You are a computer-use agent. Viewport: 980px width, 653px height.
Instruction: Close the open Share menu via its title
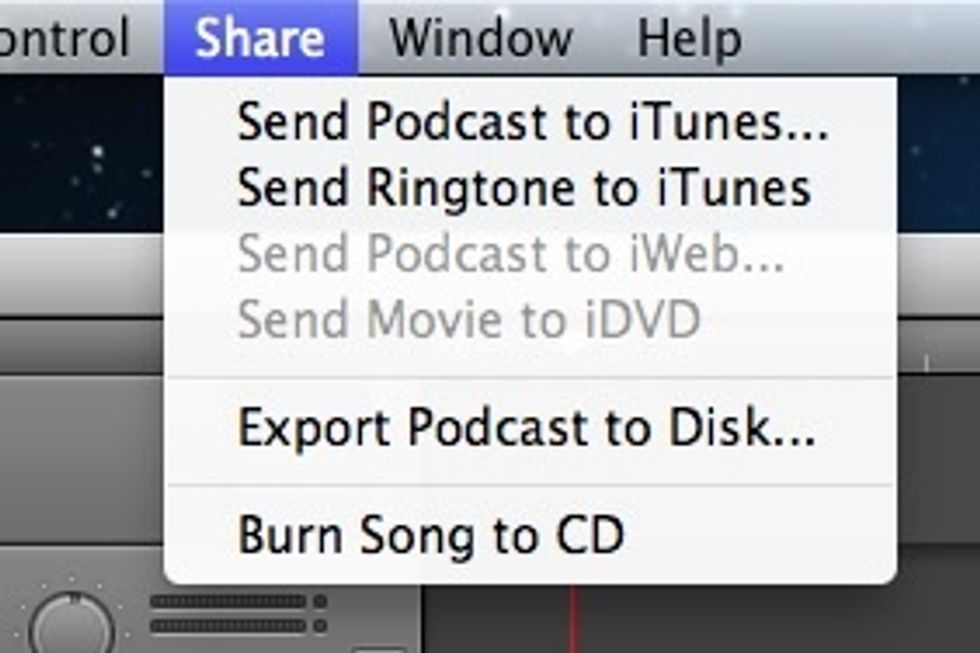pos(261,37)
